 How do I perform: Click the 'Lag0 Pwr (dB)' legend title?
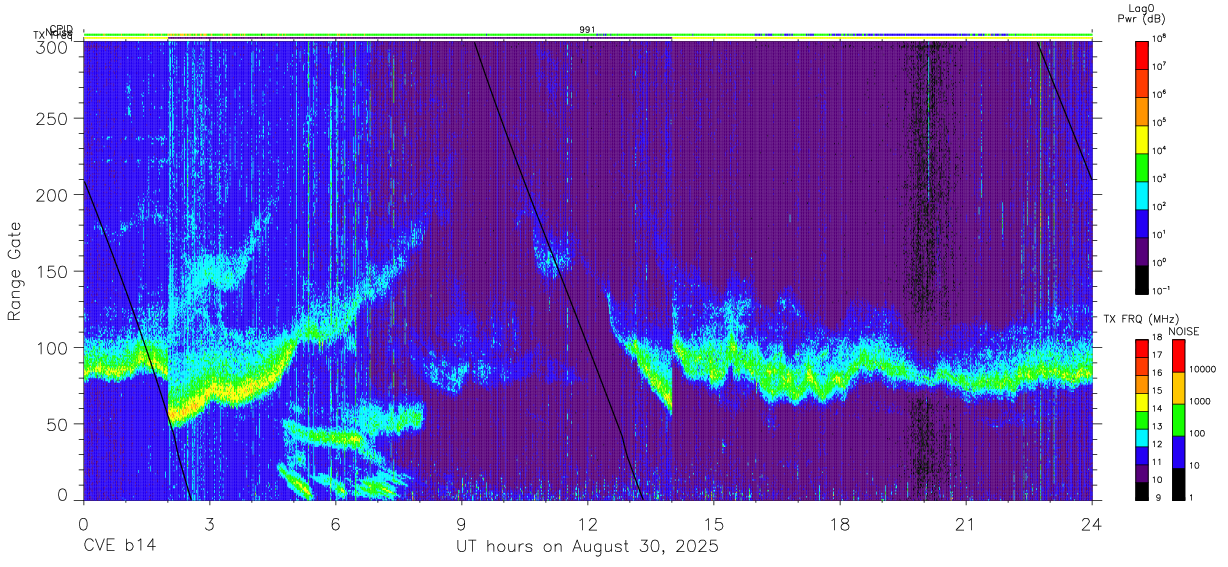1141,13
